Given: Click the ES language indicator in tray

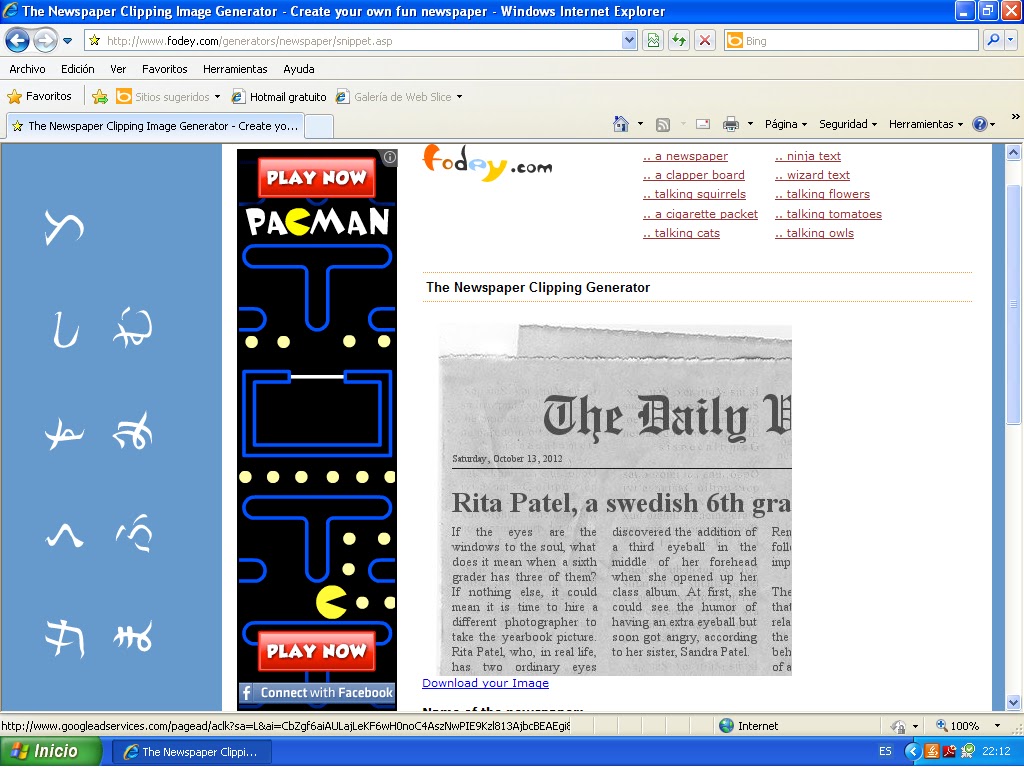Looking at the screenshot, I should point(885,751).
